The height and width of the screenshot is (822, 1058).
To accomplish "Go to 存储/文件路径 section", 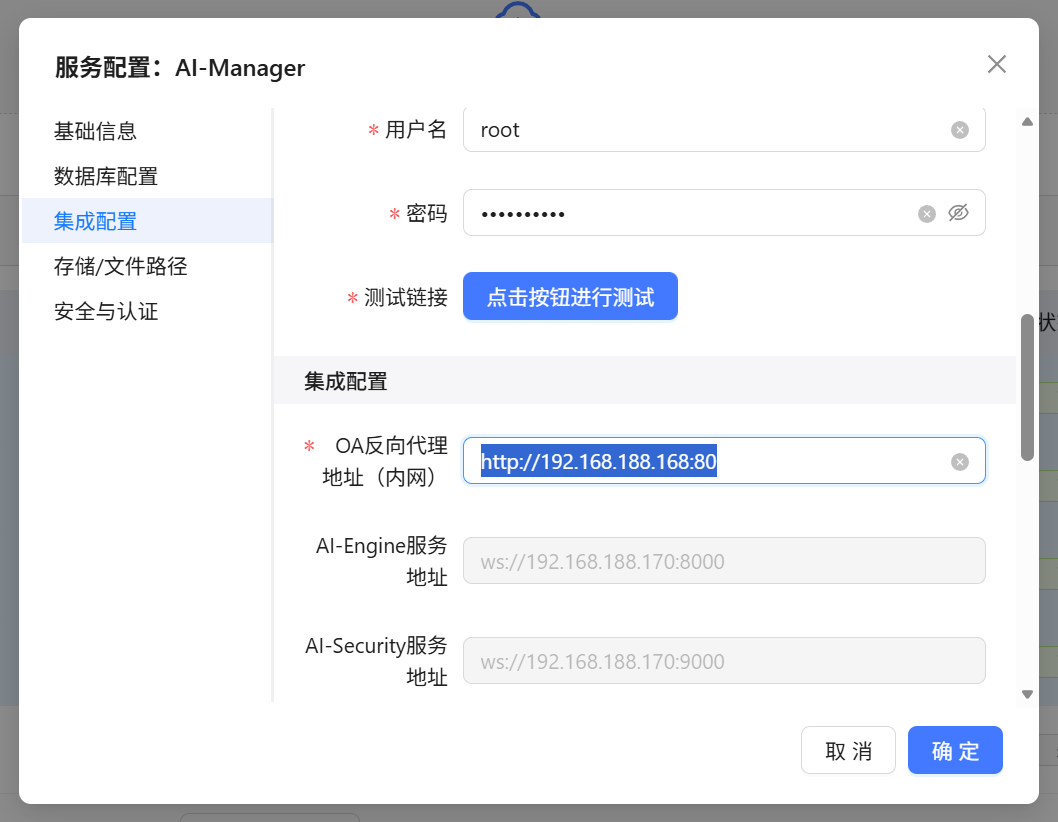I will [x=121, y=266].
